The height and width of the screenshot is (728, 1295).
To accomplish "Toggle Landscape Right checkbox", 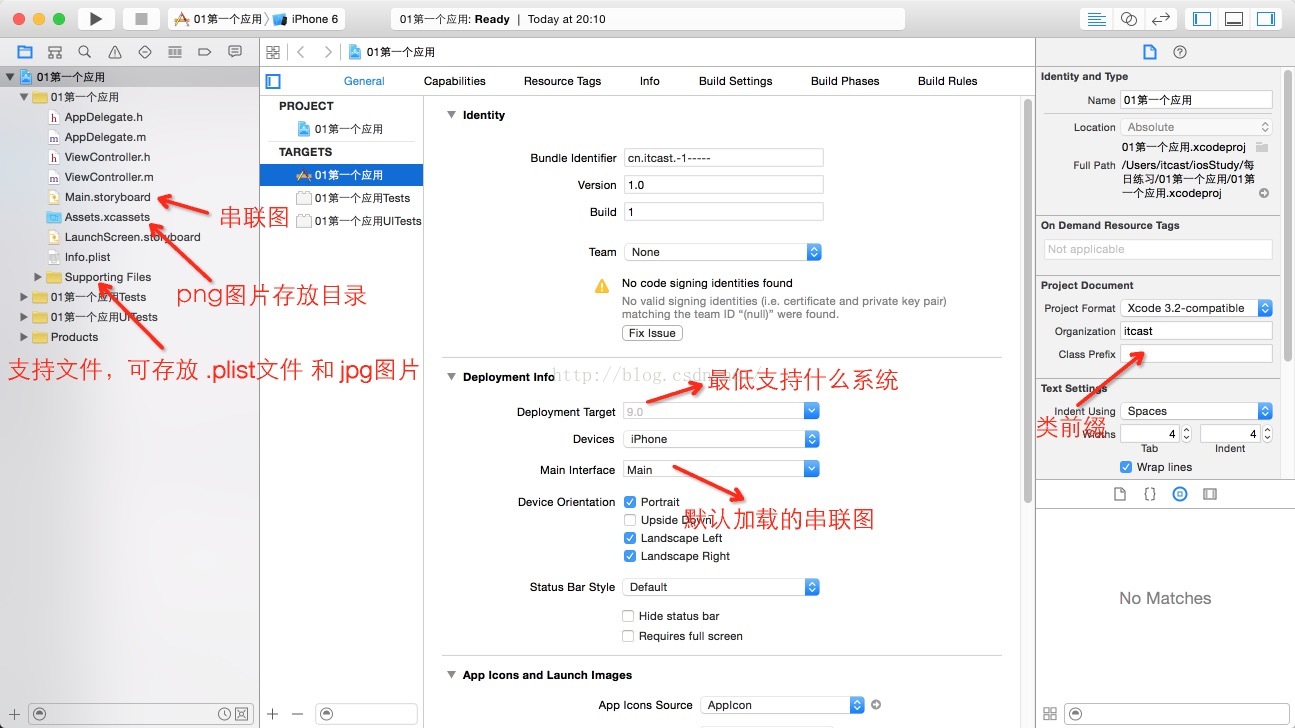I will pos(630,556).
